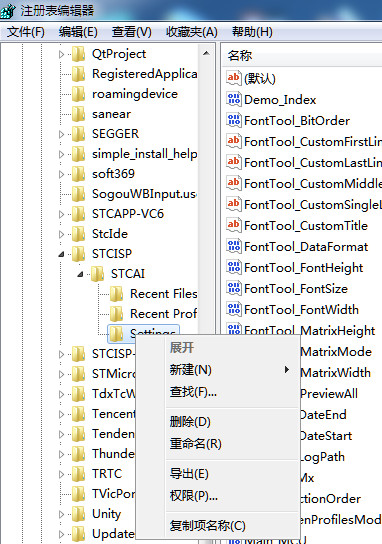This screenshot has width=382, height=544.
Task: Click the SEGGER folder icon
Action: pyautogui.click(x=79, y=134)
